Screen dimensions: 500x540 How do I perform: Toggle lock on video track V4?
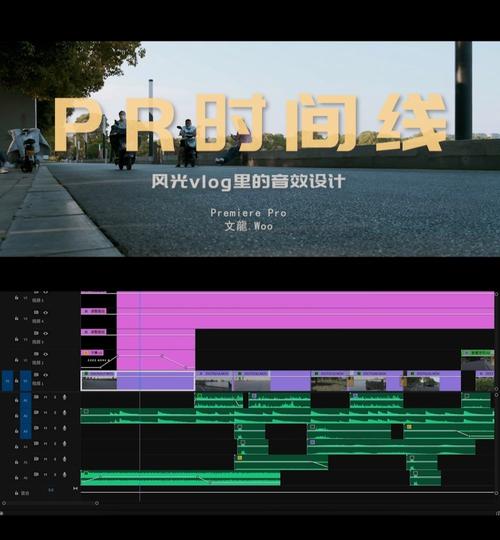[x=16, y=318]
